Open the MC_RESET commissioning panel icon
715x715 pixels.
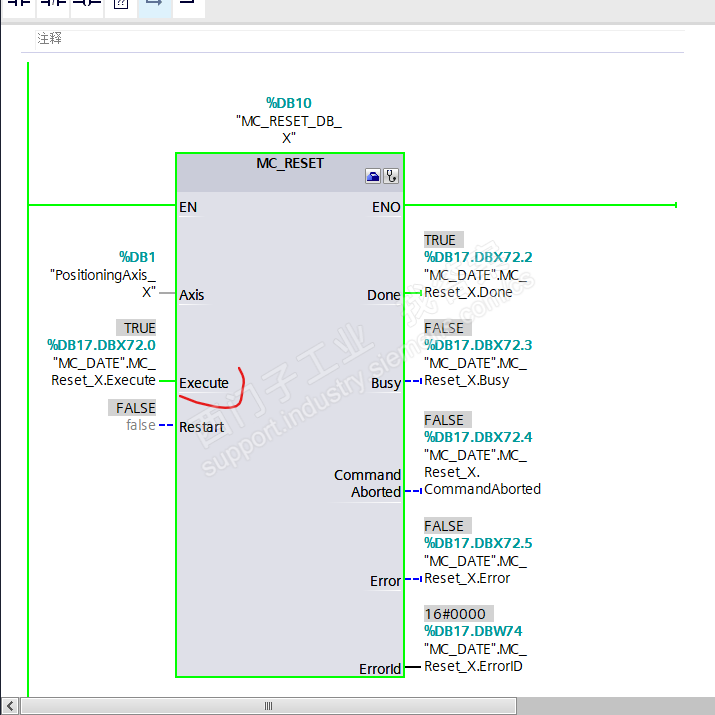(x=373, y=176)
